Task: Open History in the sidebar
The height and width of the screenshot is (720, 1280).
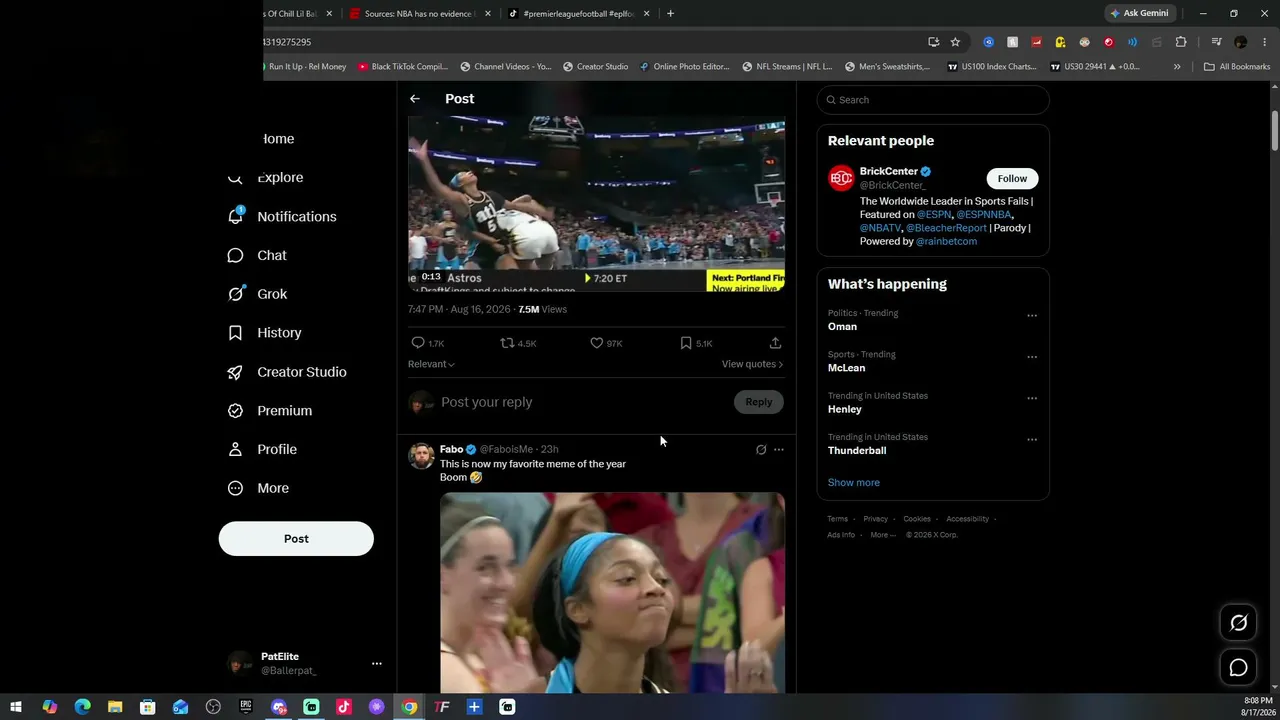Action: (x=264, y=333)
